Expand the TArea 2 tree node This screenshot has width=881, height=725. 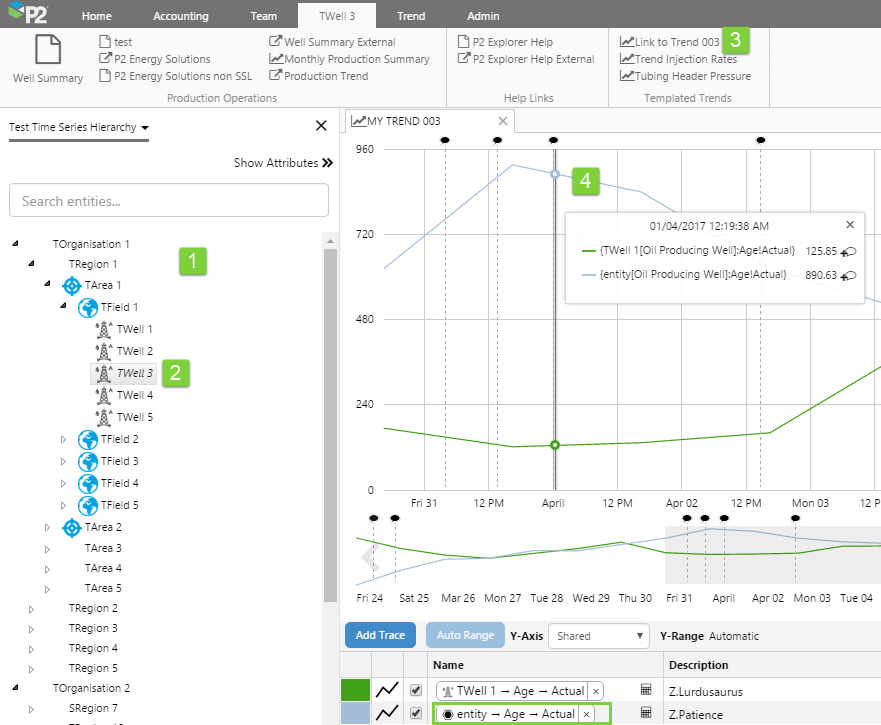click(47, 527)
